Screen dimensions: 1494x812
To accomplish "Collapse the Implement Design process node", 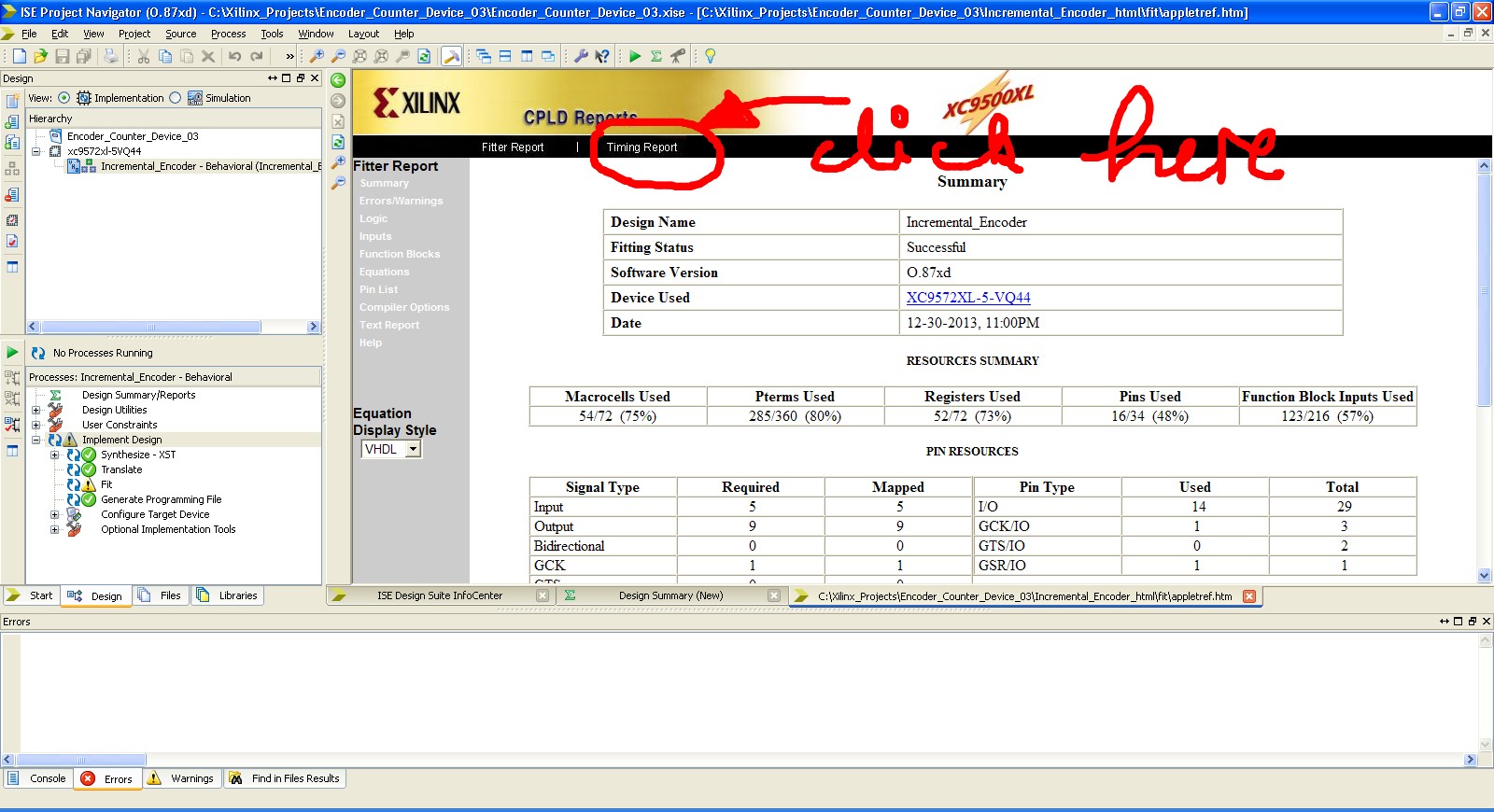I will [36, 440].
